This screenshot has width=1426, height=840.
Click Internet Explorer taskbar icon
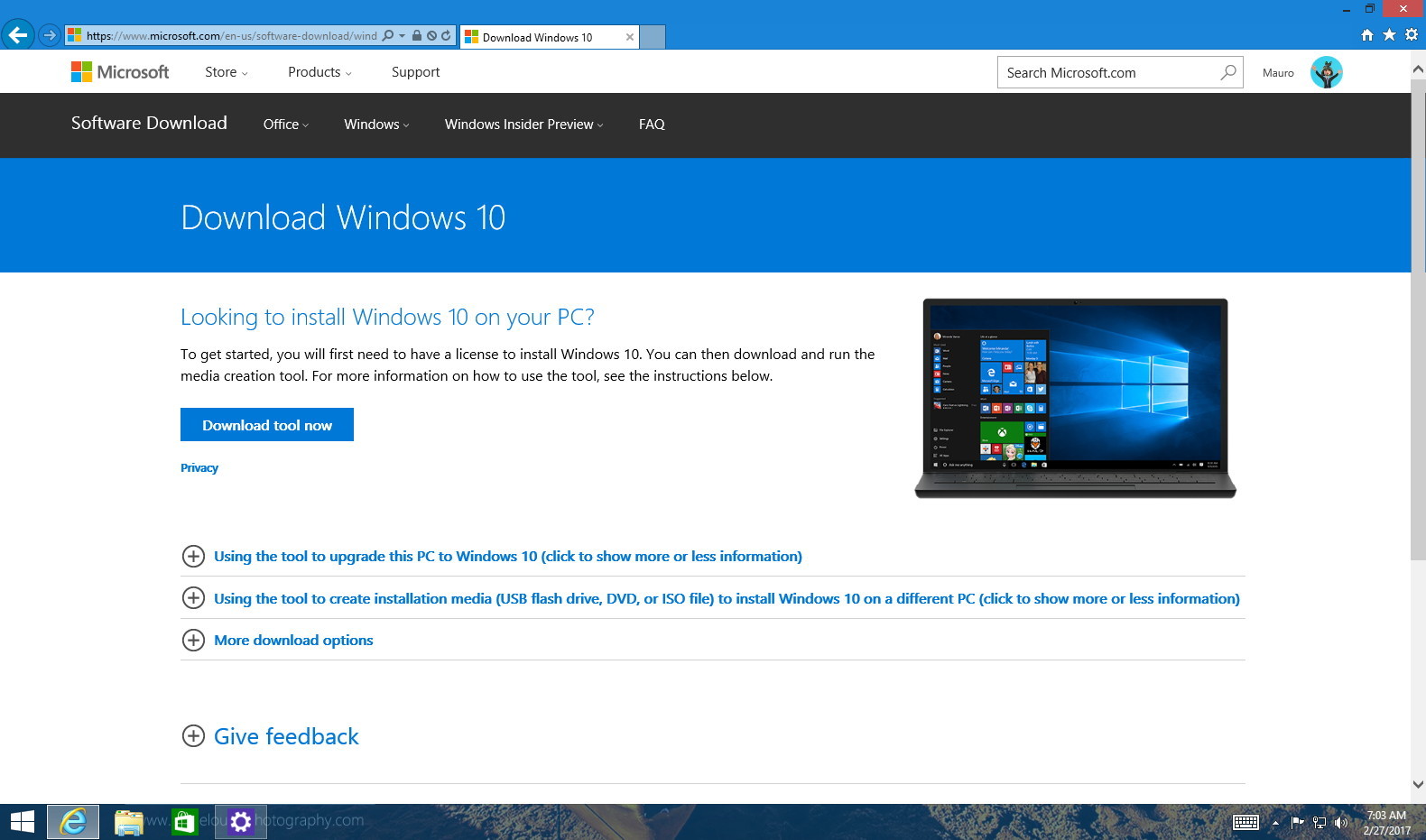(x=73, y=822)
